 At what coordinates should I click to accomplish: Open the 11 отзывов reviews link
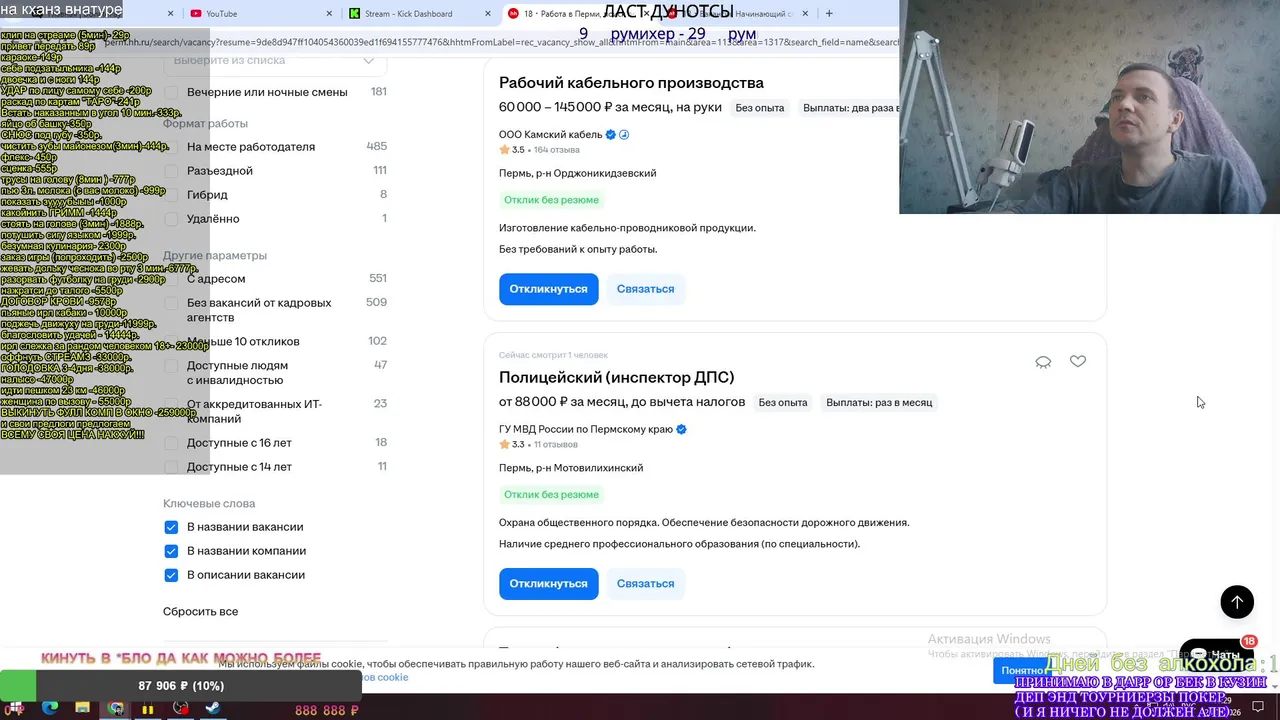(x=556, y=445)
